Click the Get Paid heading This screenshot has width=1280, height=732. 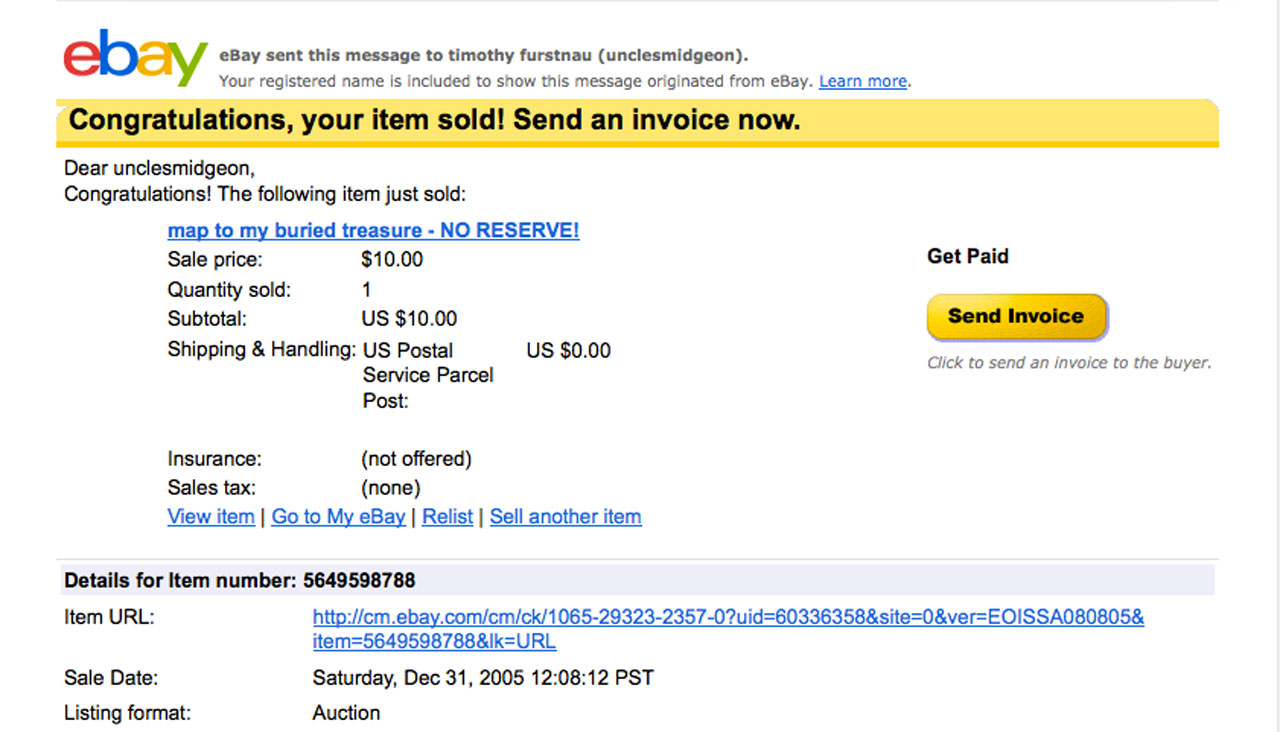968,256
